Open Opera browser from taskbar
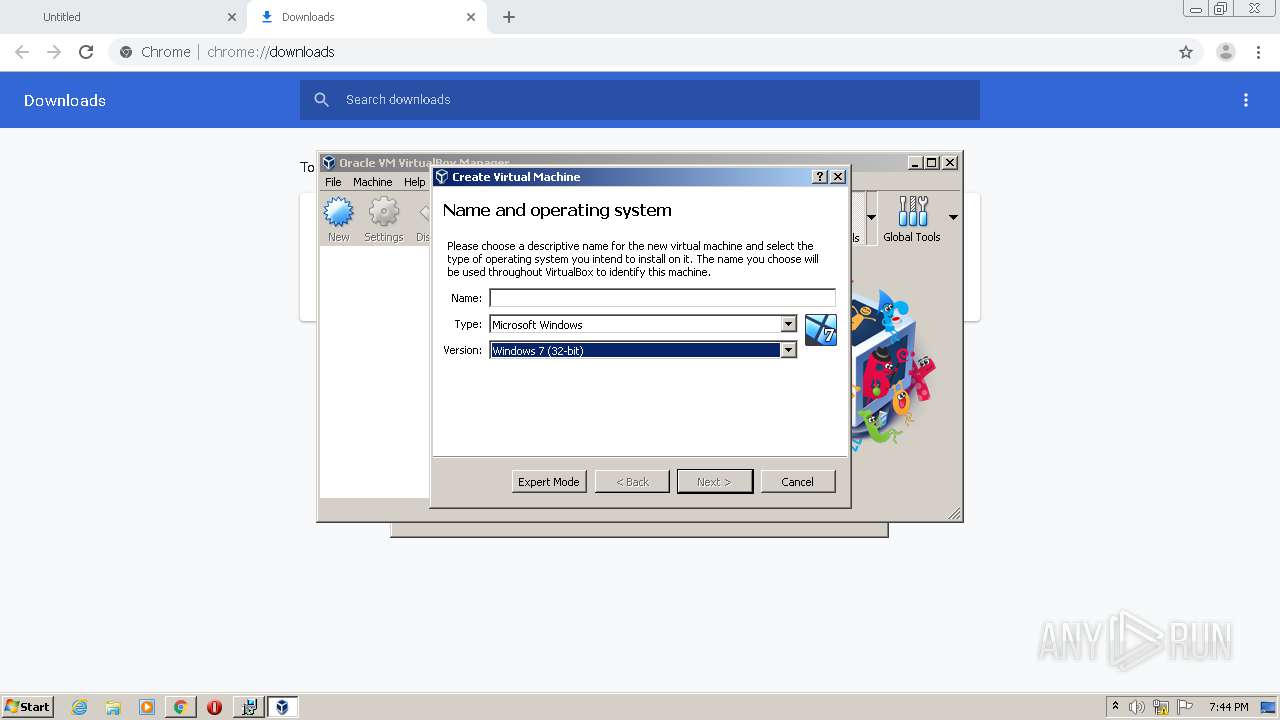This screenshot has width=1280, height=720. tap(214, 707)
